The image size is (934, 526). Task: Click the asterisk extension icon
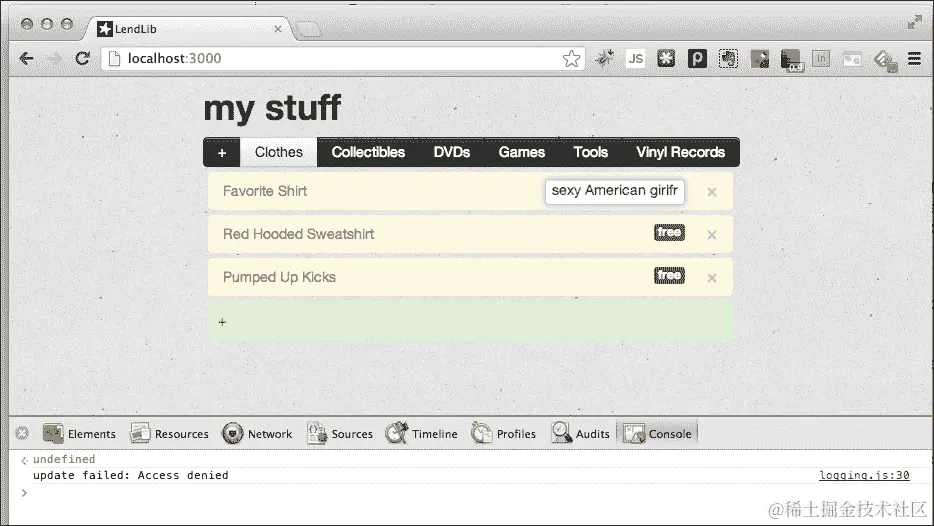666,58
